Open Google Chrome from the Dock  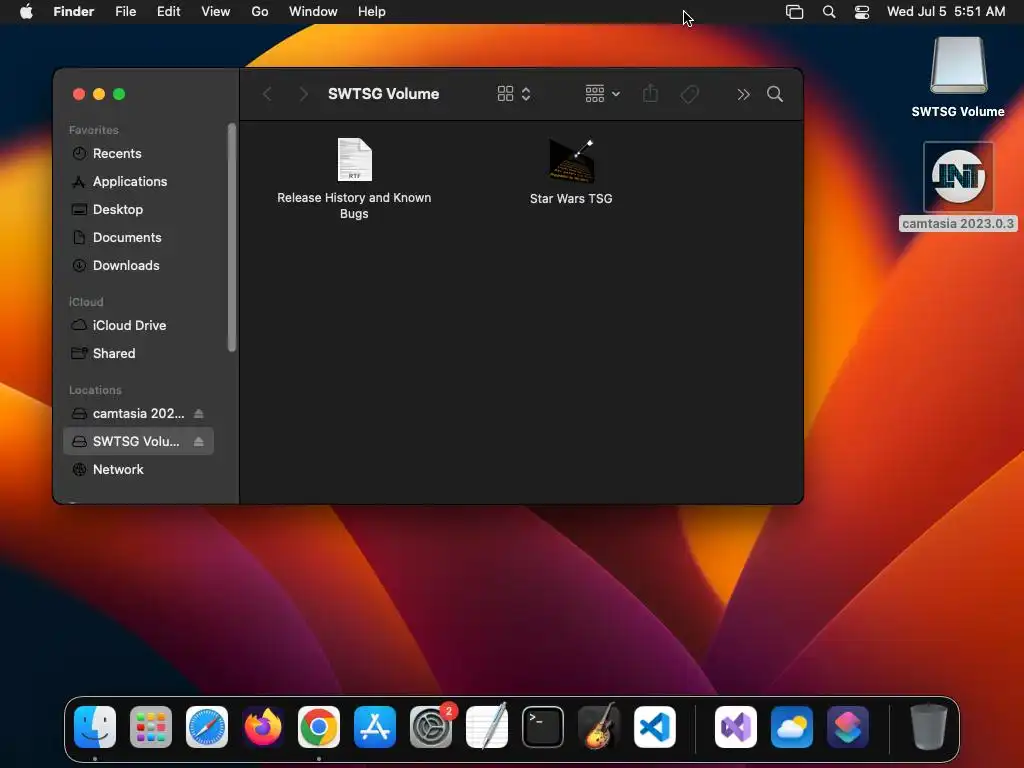[x=319, y=727]
